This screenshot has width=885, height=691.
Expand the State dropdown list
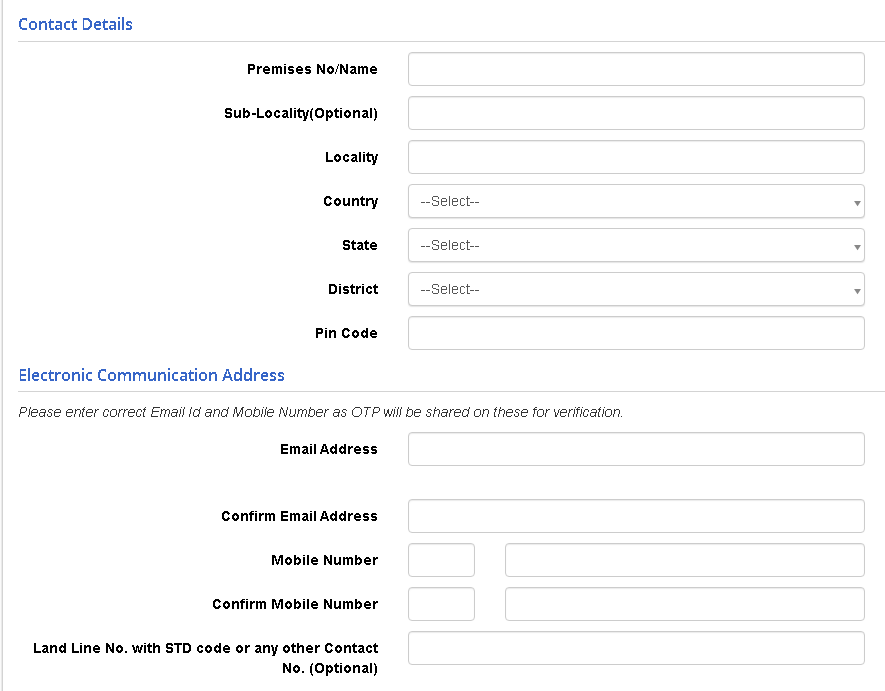coord(636,245)
